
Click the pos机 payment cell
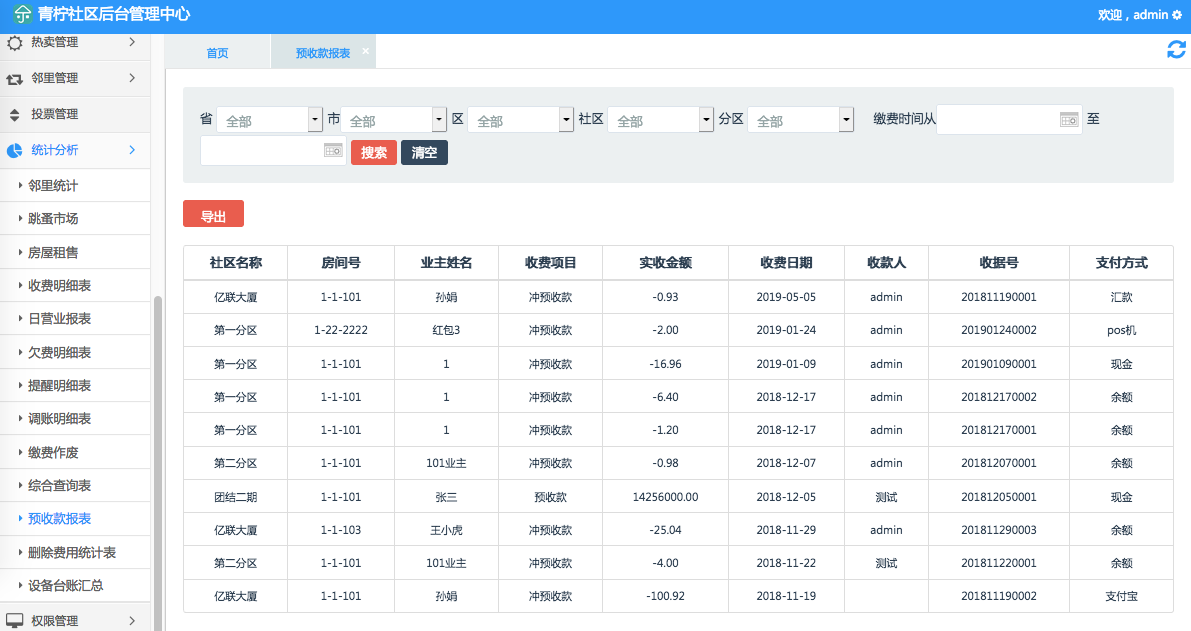(x=1121, y=330)
